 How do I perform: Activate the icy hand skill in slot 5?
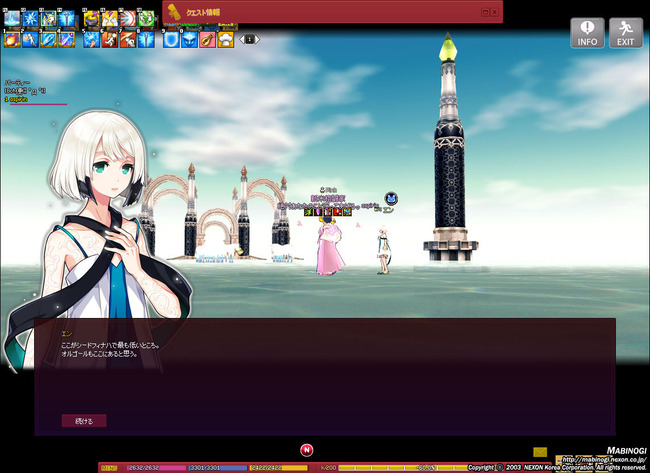click(92, 39)
